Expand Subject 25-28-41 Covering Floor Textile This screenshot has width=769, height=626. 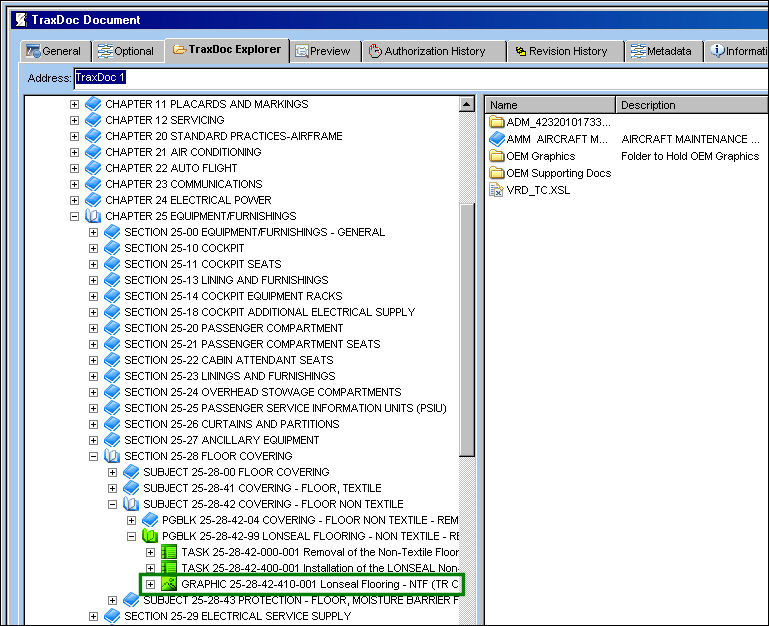coord(112,488)
